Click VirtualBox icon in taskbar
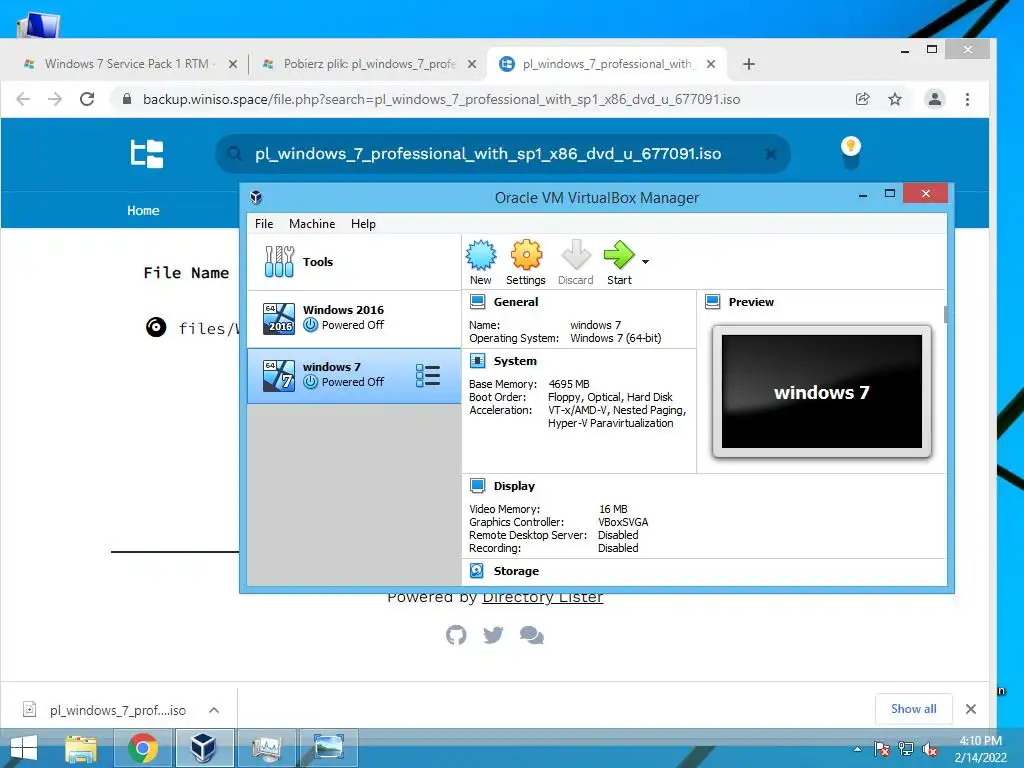 click(203, 748)
